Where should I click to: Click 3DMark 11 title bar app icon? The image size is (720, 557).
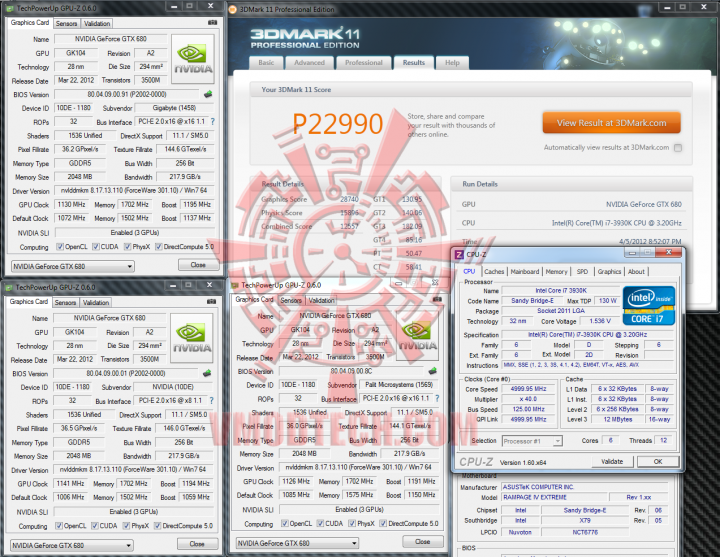point(233,9)
